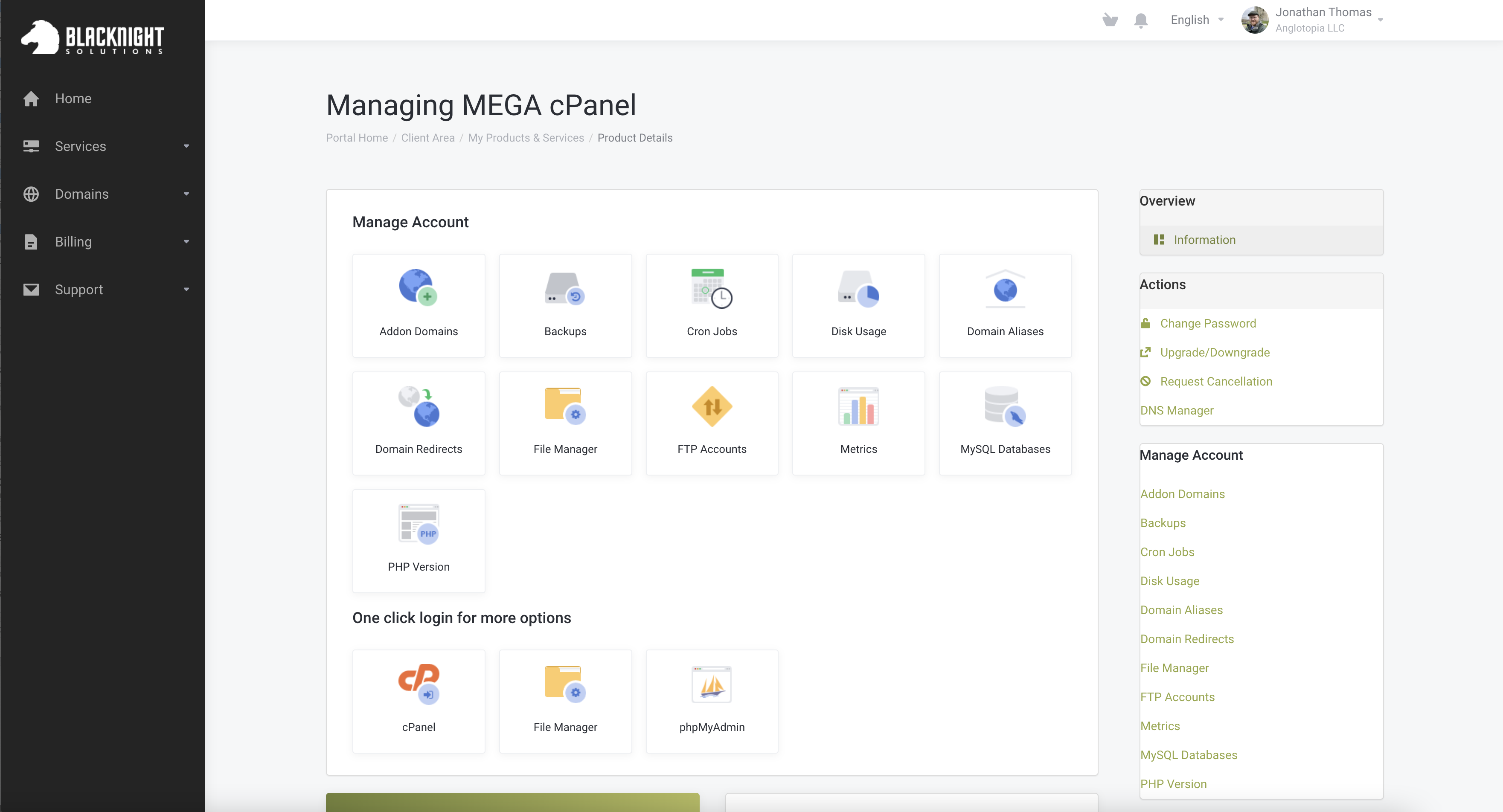Expand the Services sidebar arrow
The height and width of the screenshot is (812, 1503).
[x=186, y=146]
